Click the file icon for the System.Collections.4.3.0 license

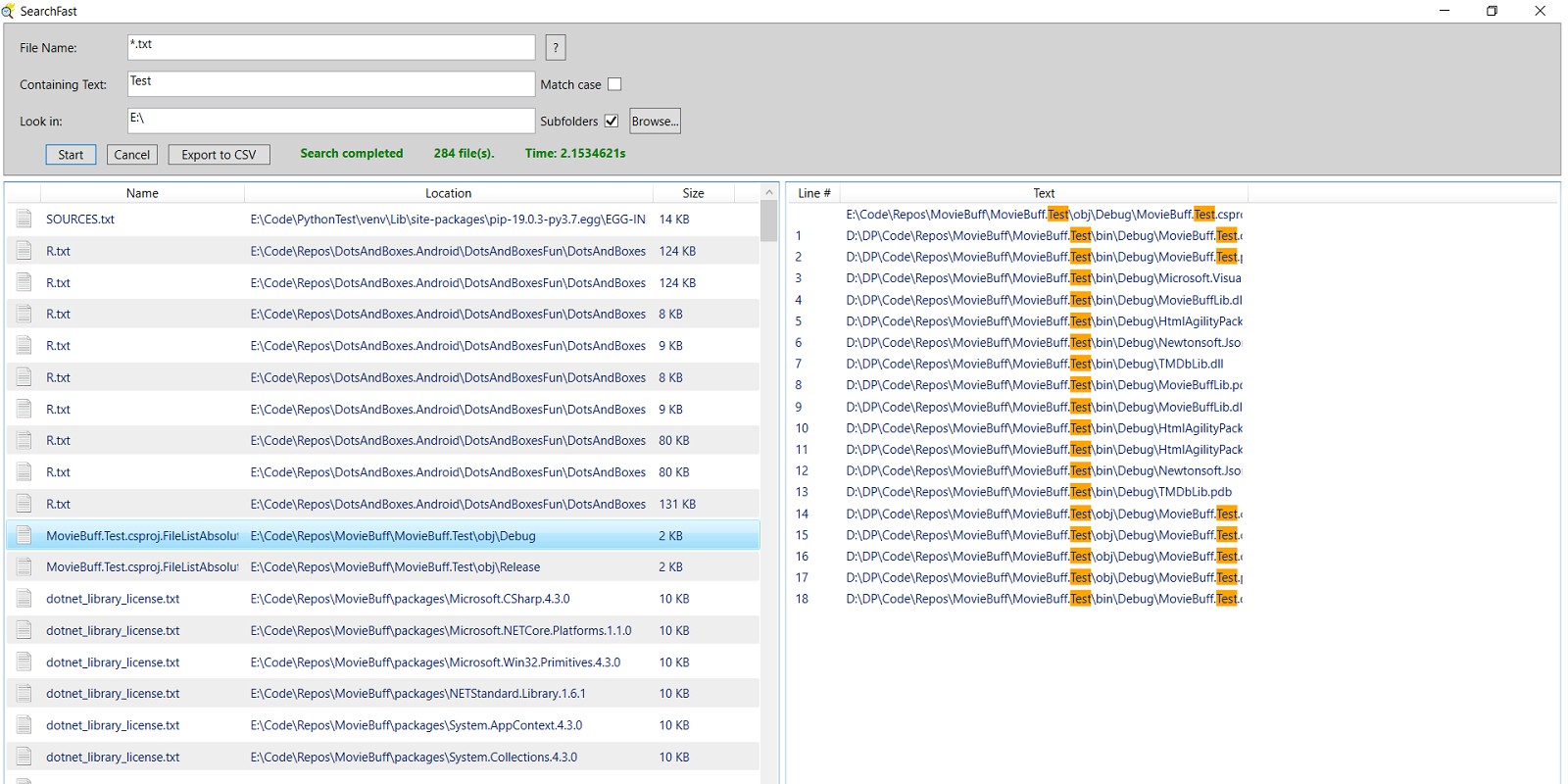point(24,758)
